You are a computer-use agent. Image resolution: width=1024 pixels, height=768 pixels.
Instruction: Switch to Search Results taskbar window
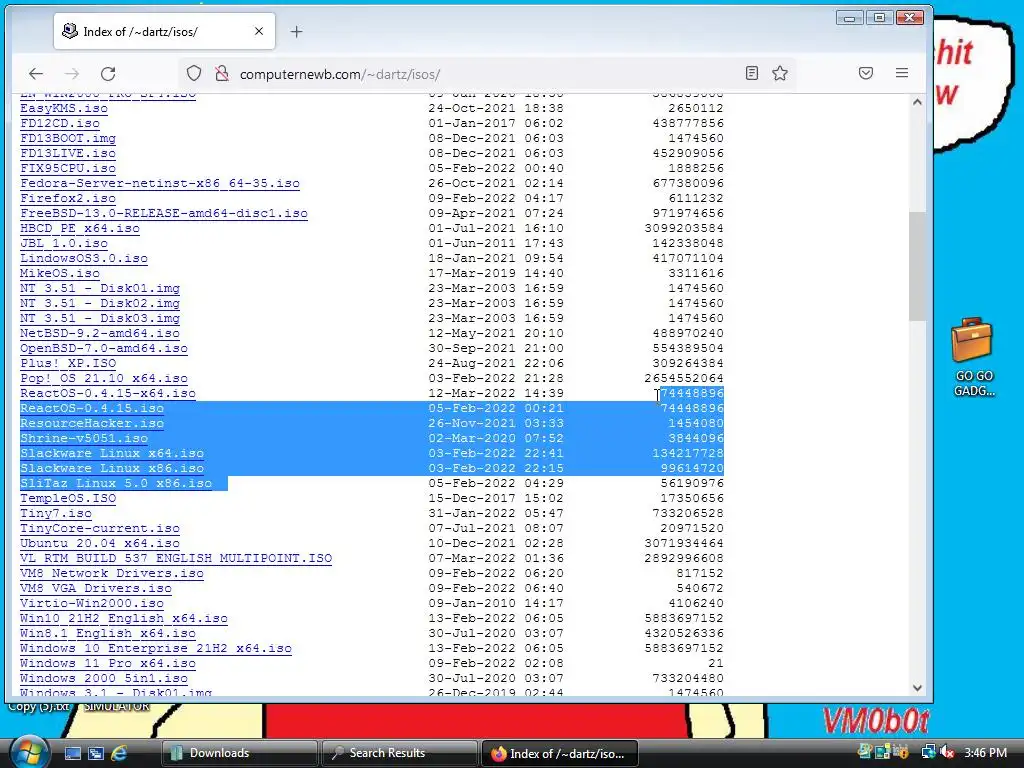point(400,753)
